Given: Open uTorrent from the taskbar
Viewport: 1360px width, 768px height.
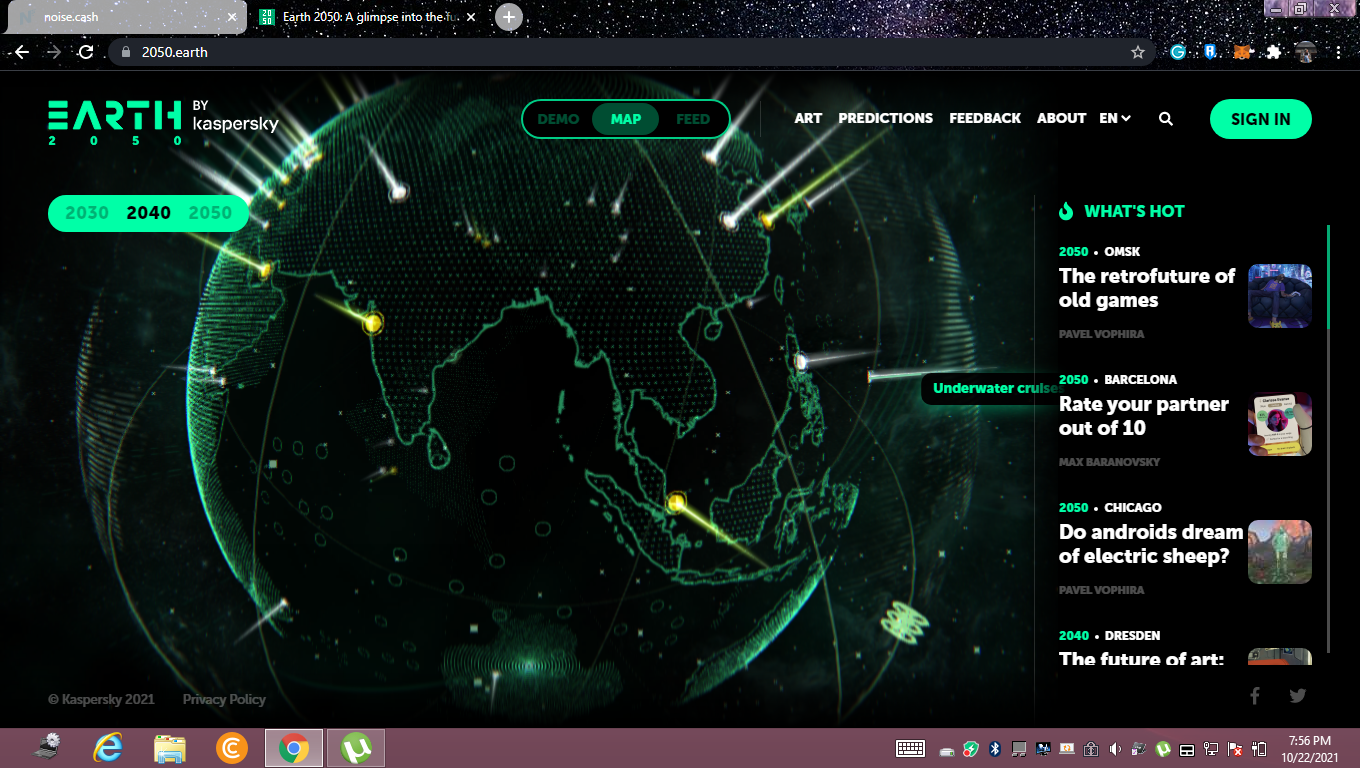Looking at the screenshot, I should 356,748.
